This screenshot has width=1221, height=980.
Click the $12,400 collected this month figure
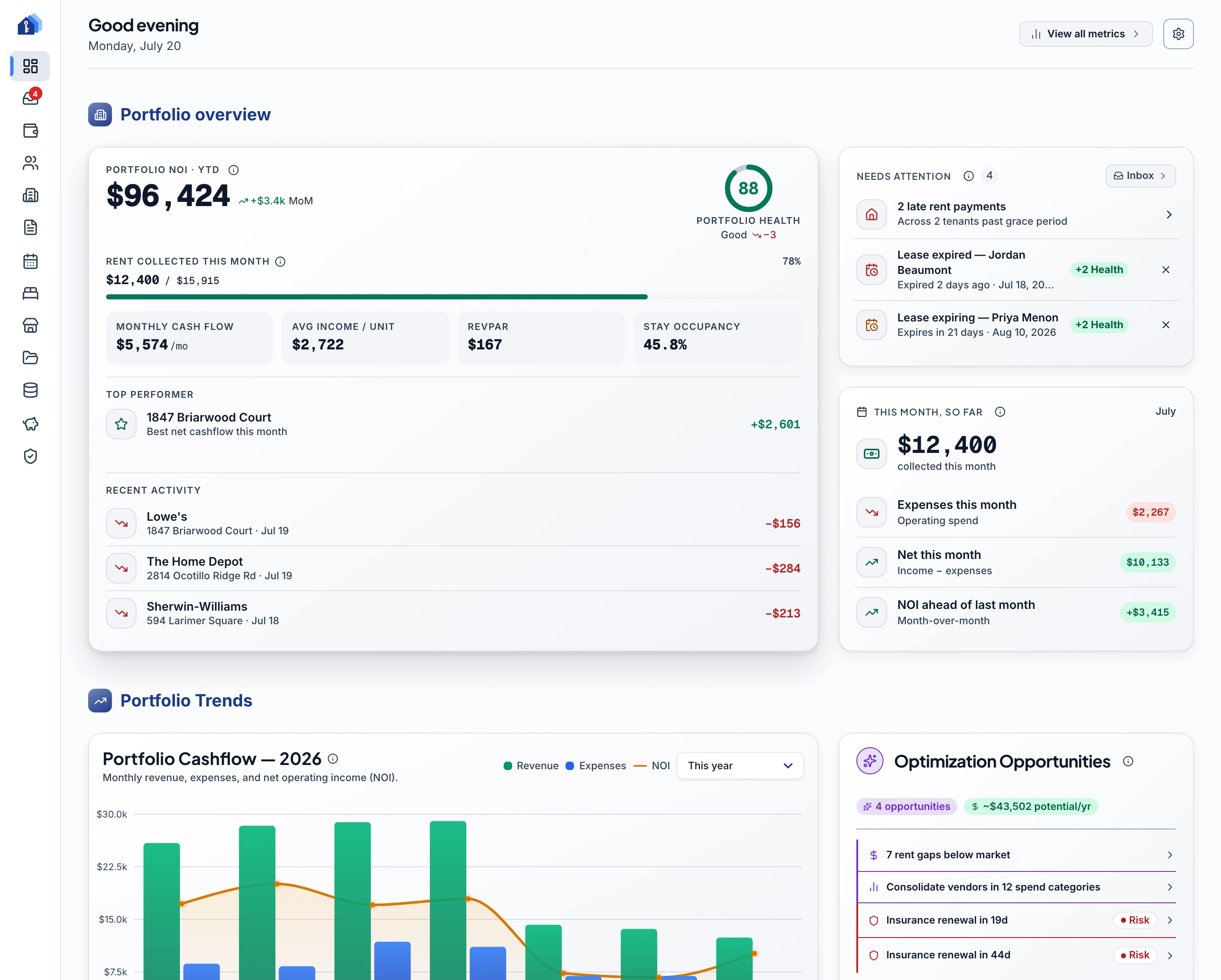point(947,445)
